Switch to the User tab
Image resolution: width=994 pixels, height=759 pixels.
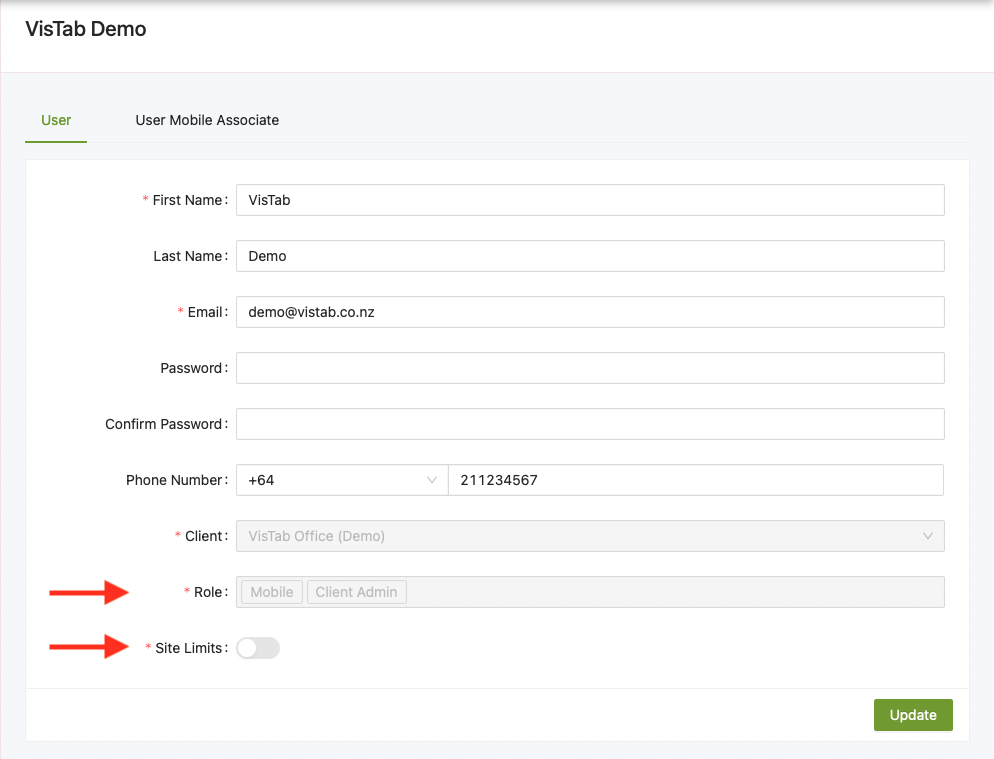[56, 120]
